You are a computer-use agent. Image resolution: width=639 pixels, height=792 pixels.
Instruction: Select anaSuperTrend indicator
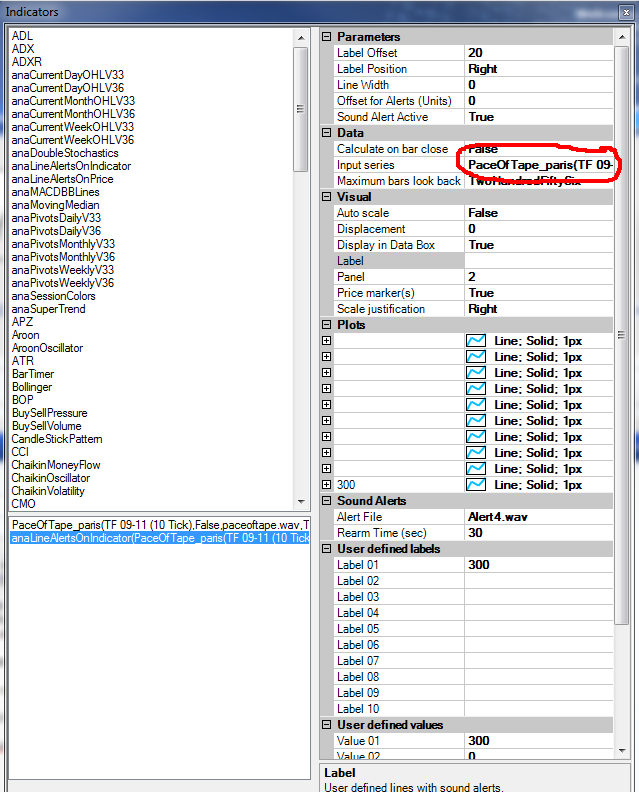(x=48, y=309)
